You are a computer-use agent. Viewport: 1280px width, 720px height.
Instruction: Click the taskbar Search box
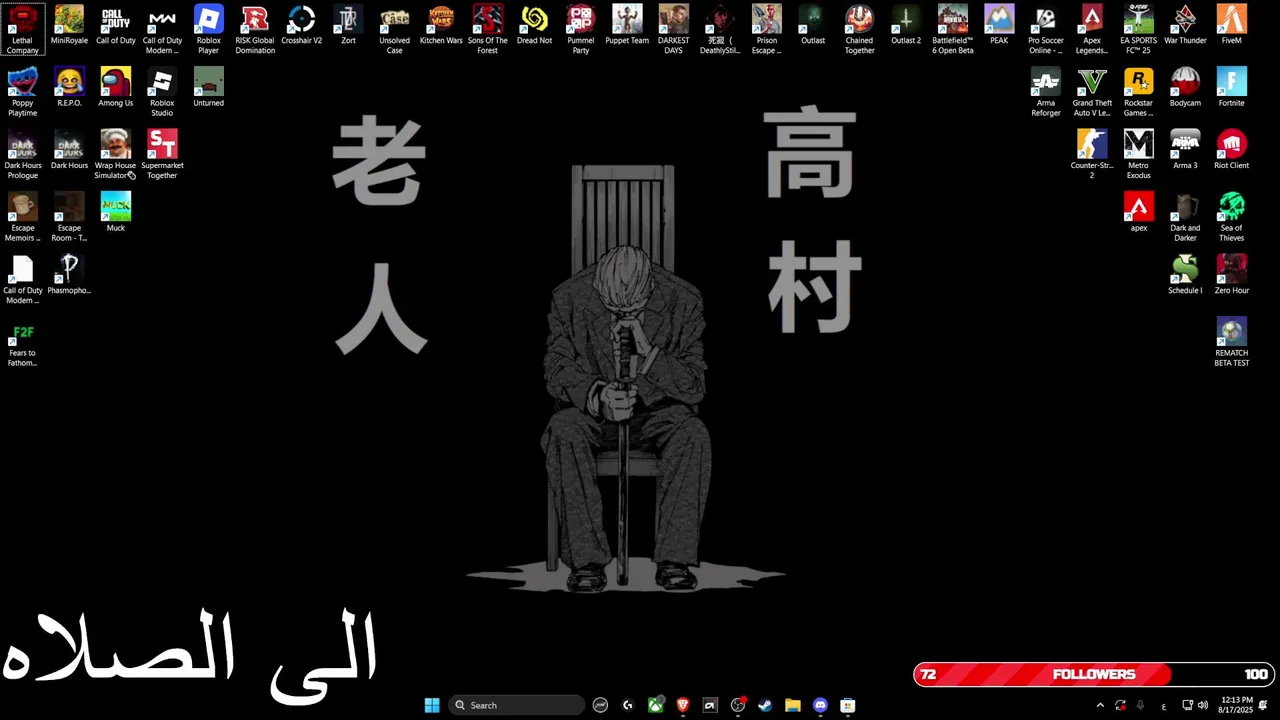click(516, 705)
